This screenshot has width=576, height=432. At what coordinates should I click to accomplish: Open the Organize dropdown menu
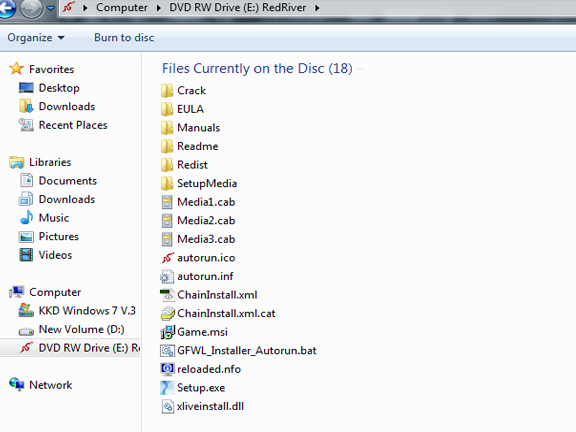click(36, 37)
